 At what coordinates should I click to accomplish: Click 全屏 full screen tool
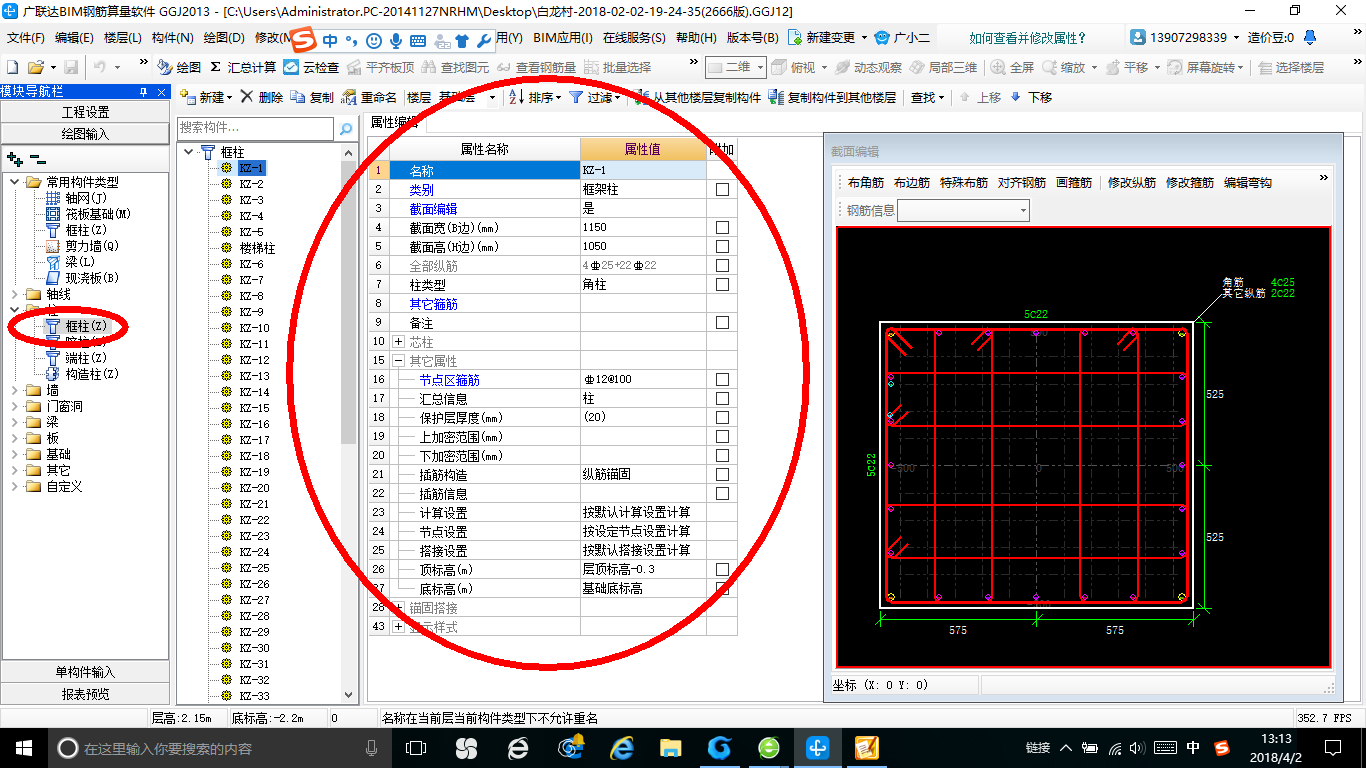click(x=1013, y=67)
